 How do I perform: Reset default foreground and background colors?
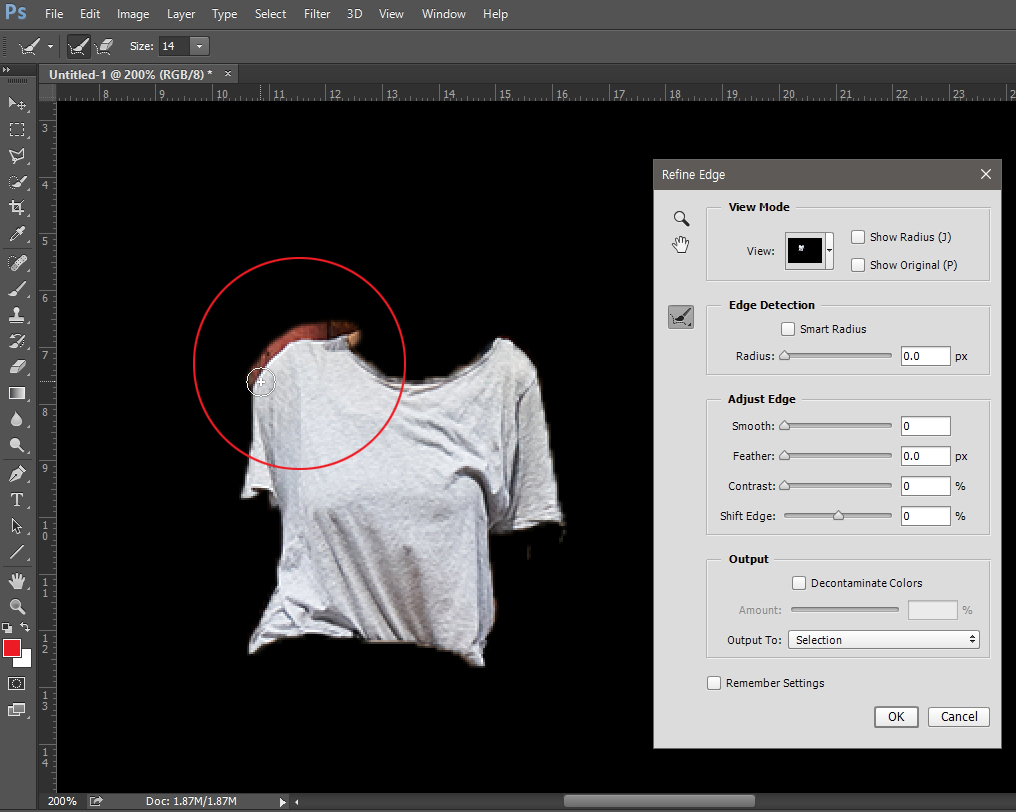(6, 627)
